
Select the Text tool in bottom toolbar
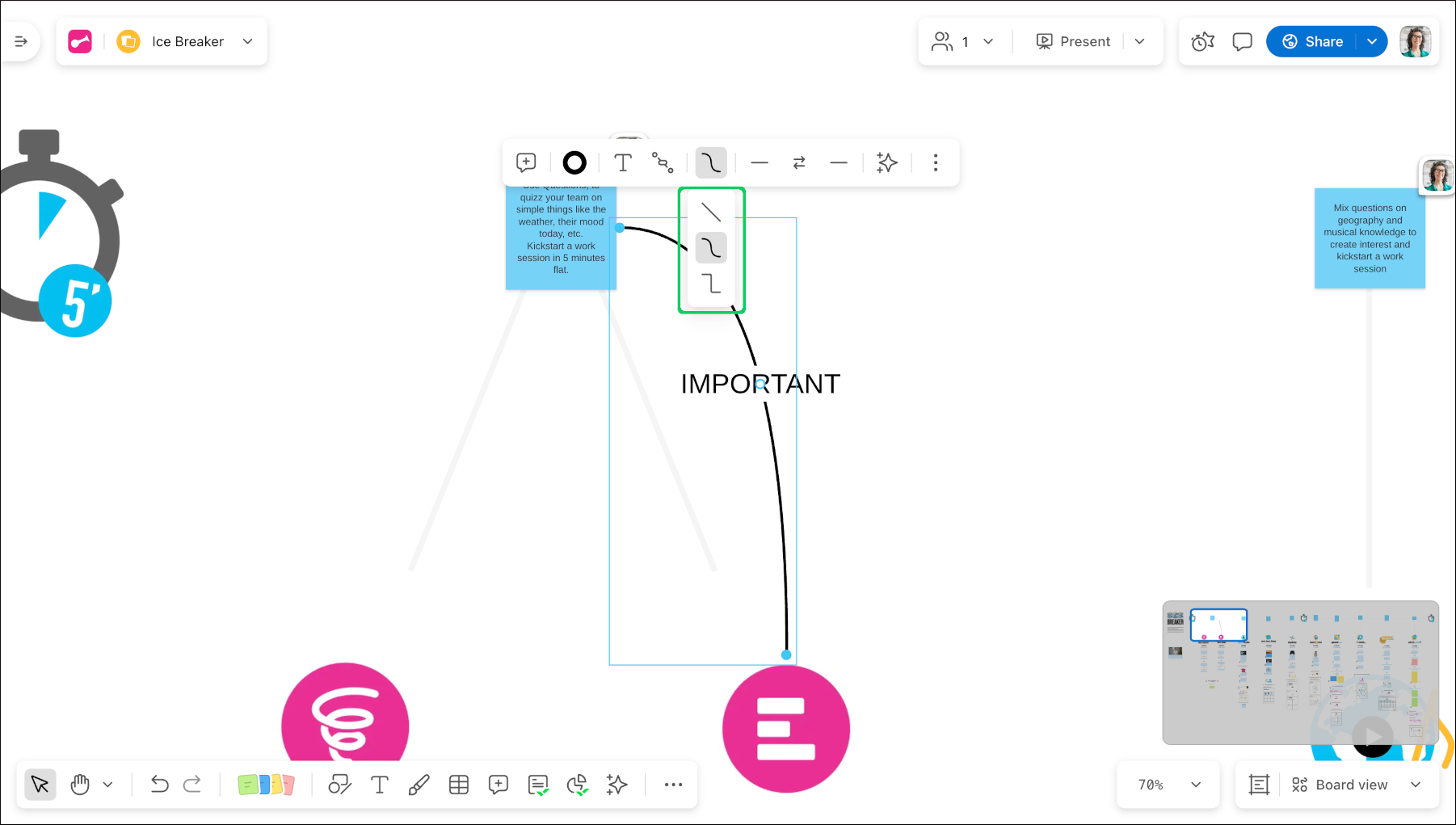(x=380, y=784)
